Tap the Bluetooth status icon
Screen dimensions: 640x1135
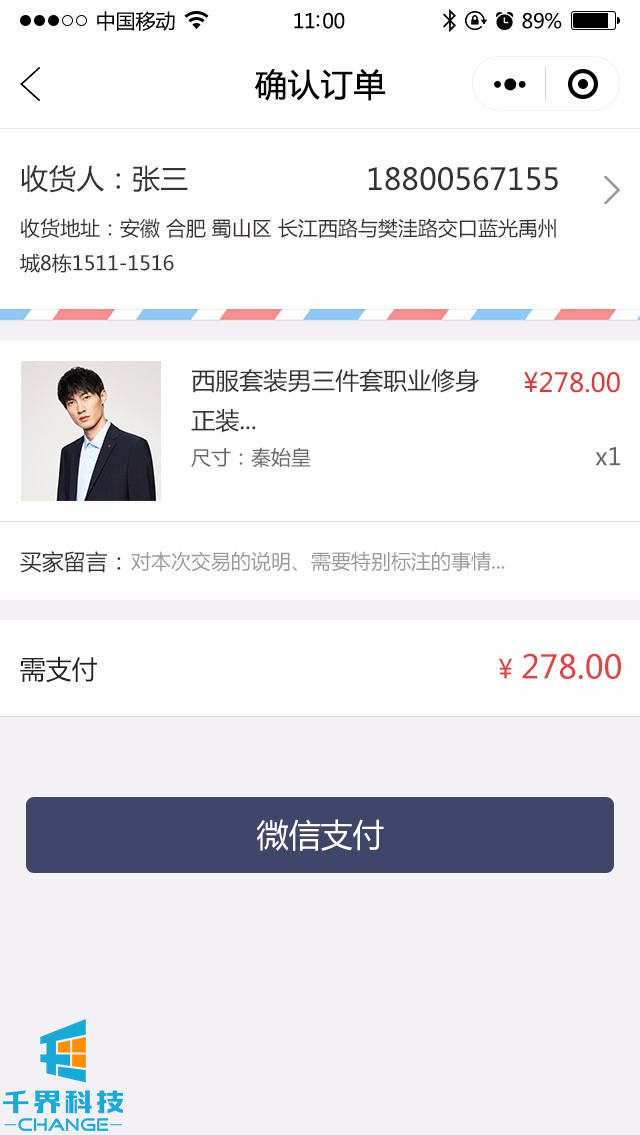tap(449, 21)
